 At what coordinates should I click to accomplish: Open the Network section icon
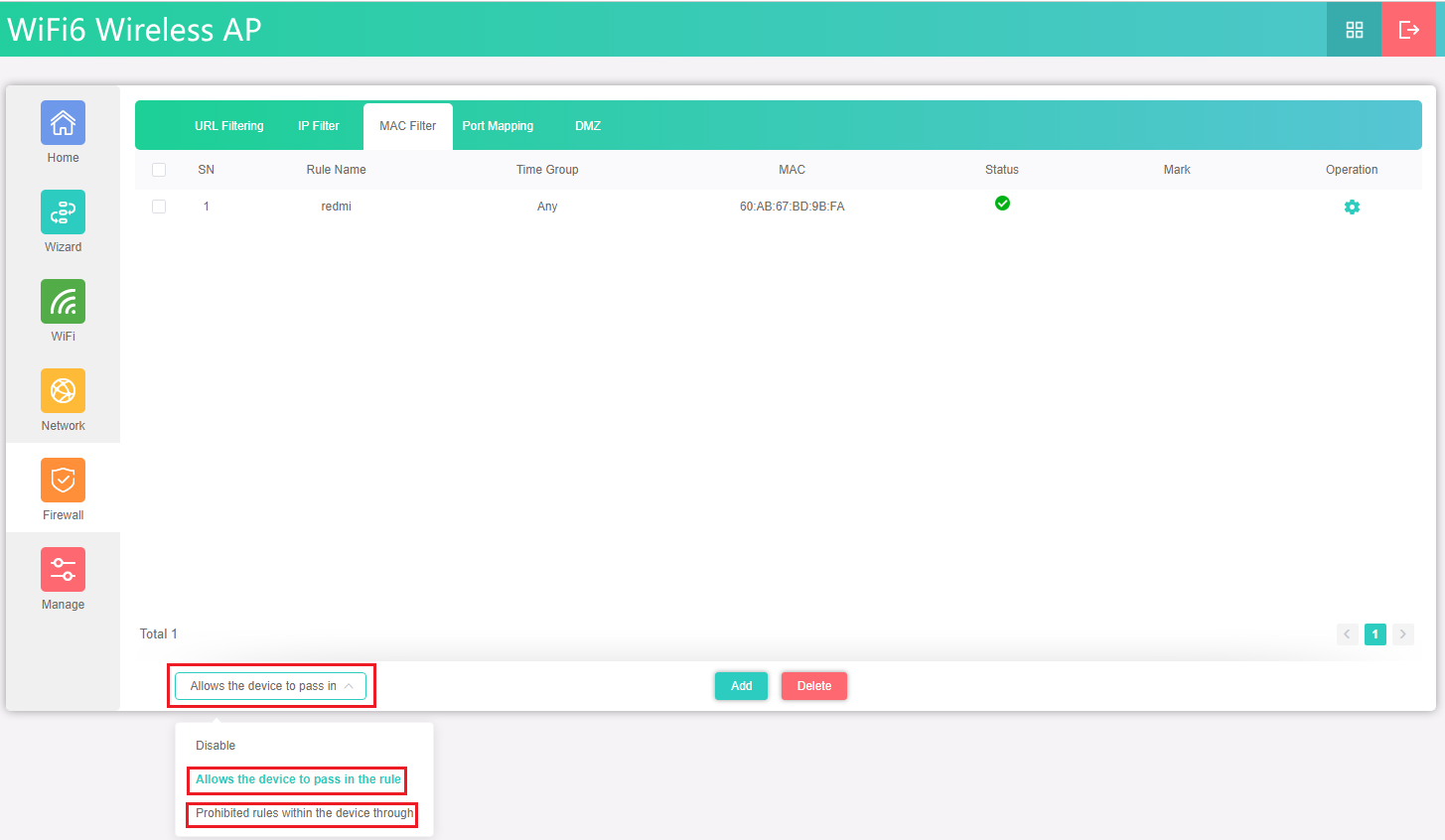(63, 391)
